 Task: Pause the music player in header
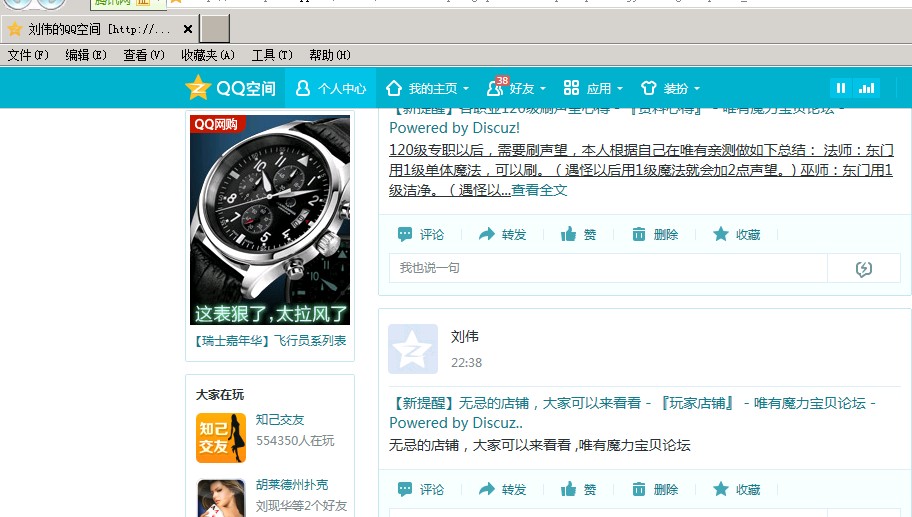pyautogui.click(x=841, y=88)
